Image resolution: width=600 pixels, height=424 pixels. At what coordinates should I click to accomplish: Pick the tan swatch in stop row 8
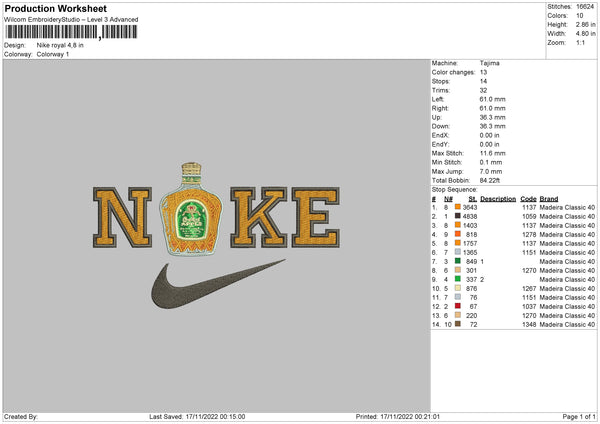(x=458, y=270)
